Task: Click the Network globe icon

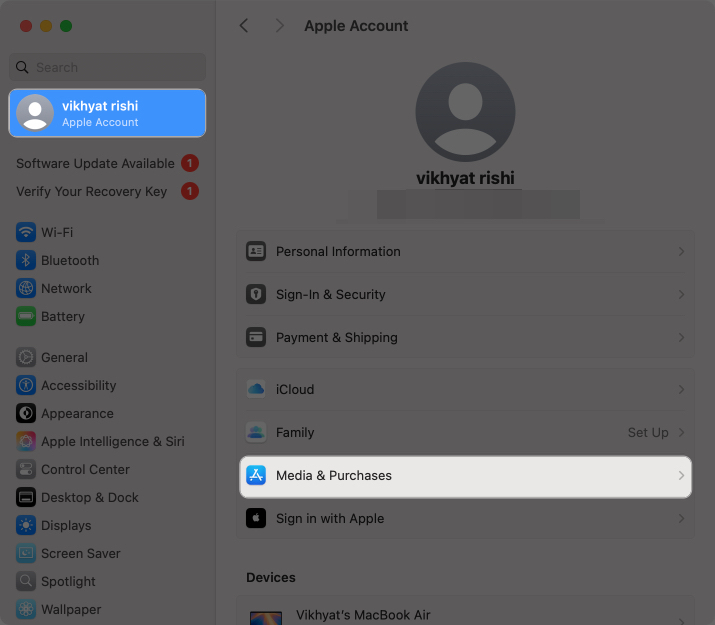Action: click(26, 289)
